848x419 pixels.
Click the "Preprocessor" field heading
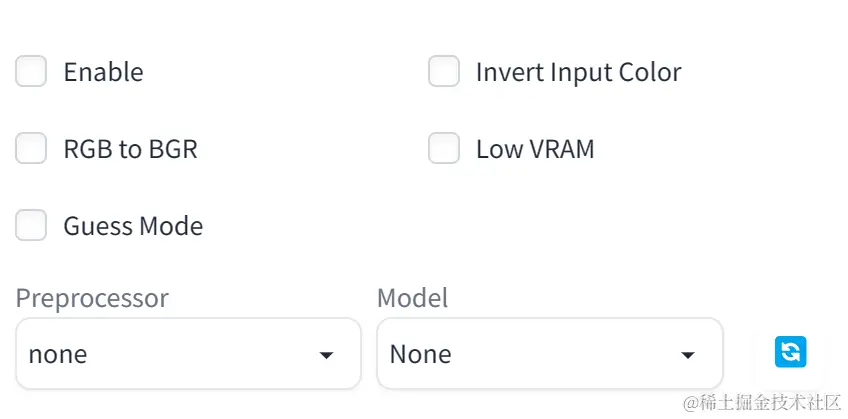(x=92, y=298)
